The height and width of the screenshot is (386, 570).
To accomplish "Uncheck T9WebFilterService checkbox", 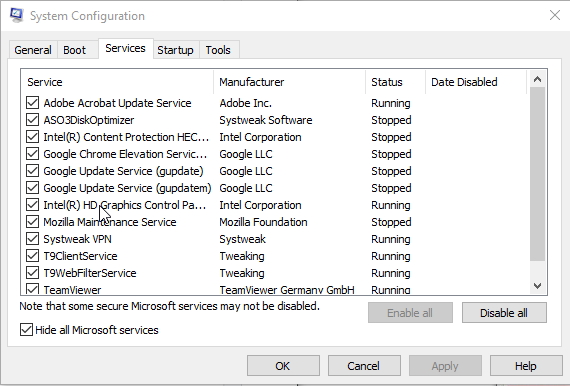I will click(x=32, y=273).
